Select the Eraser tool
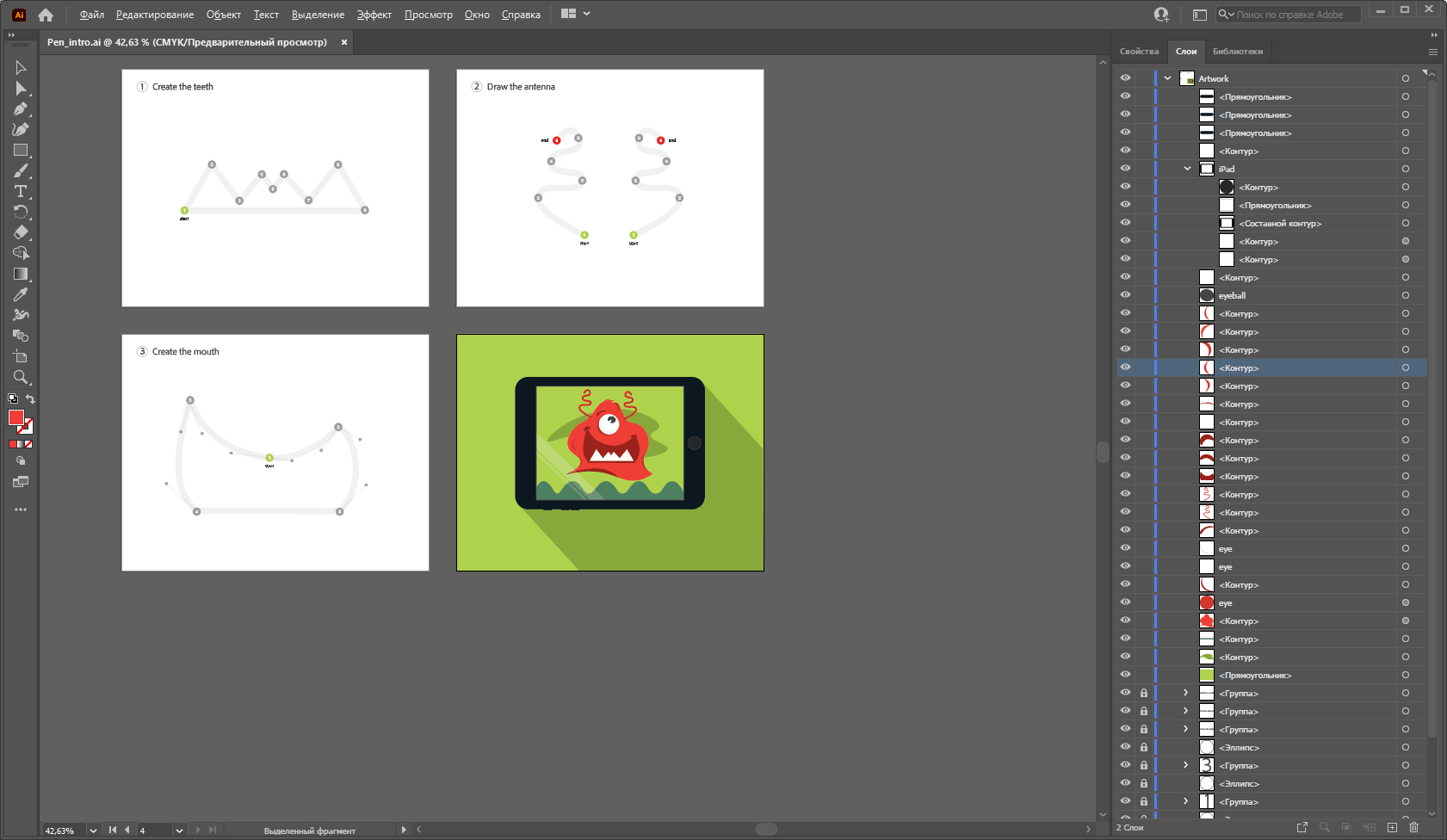This screenshot has width=1447, height=840. (x=21, y=232)
